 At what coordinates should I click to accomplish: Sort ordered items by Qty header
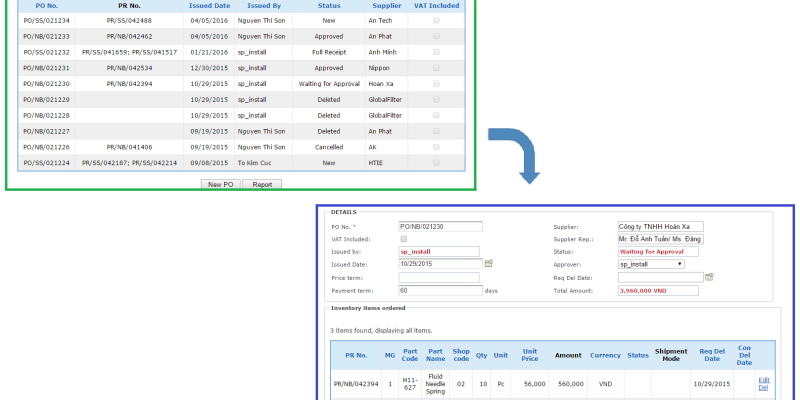(x=482, y=355)
